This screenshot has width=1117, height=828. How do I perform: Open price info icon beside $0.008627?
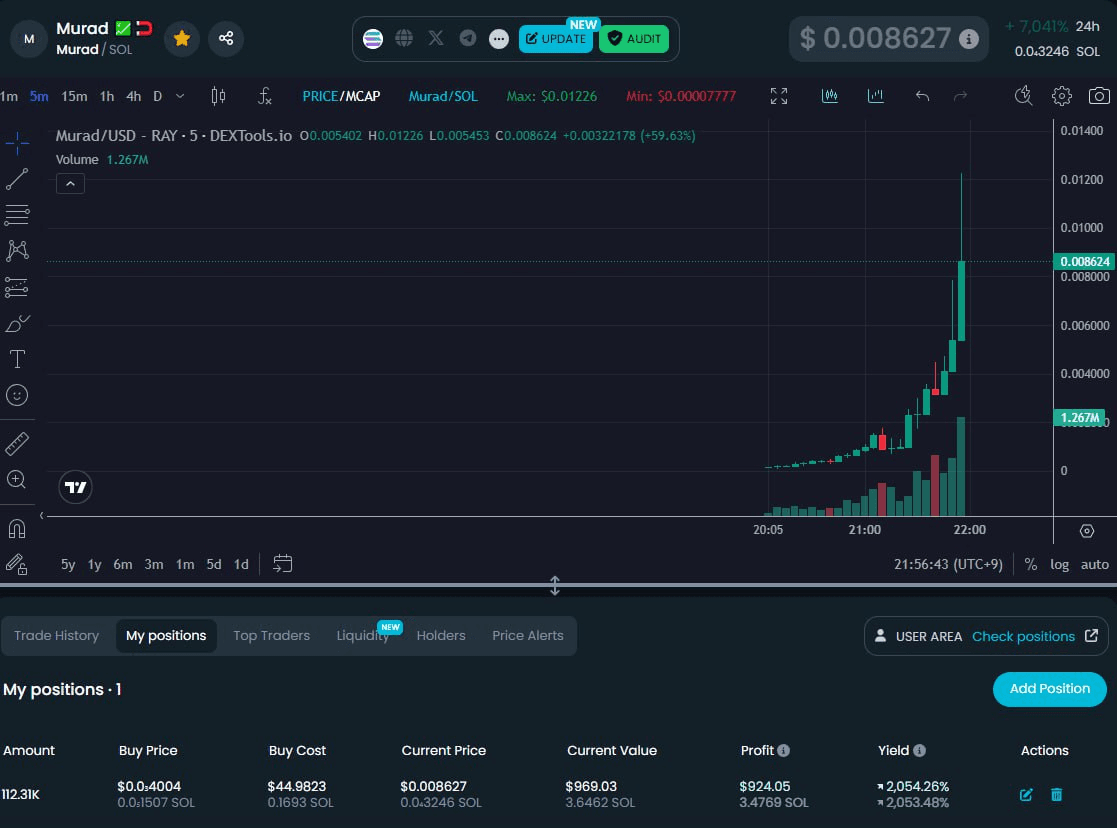(968, 38)
